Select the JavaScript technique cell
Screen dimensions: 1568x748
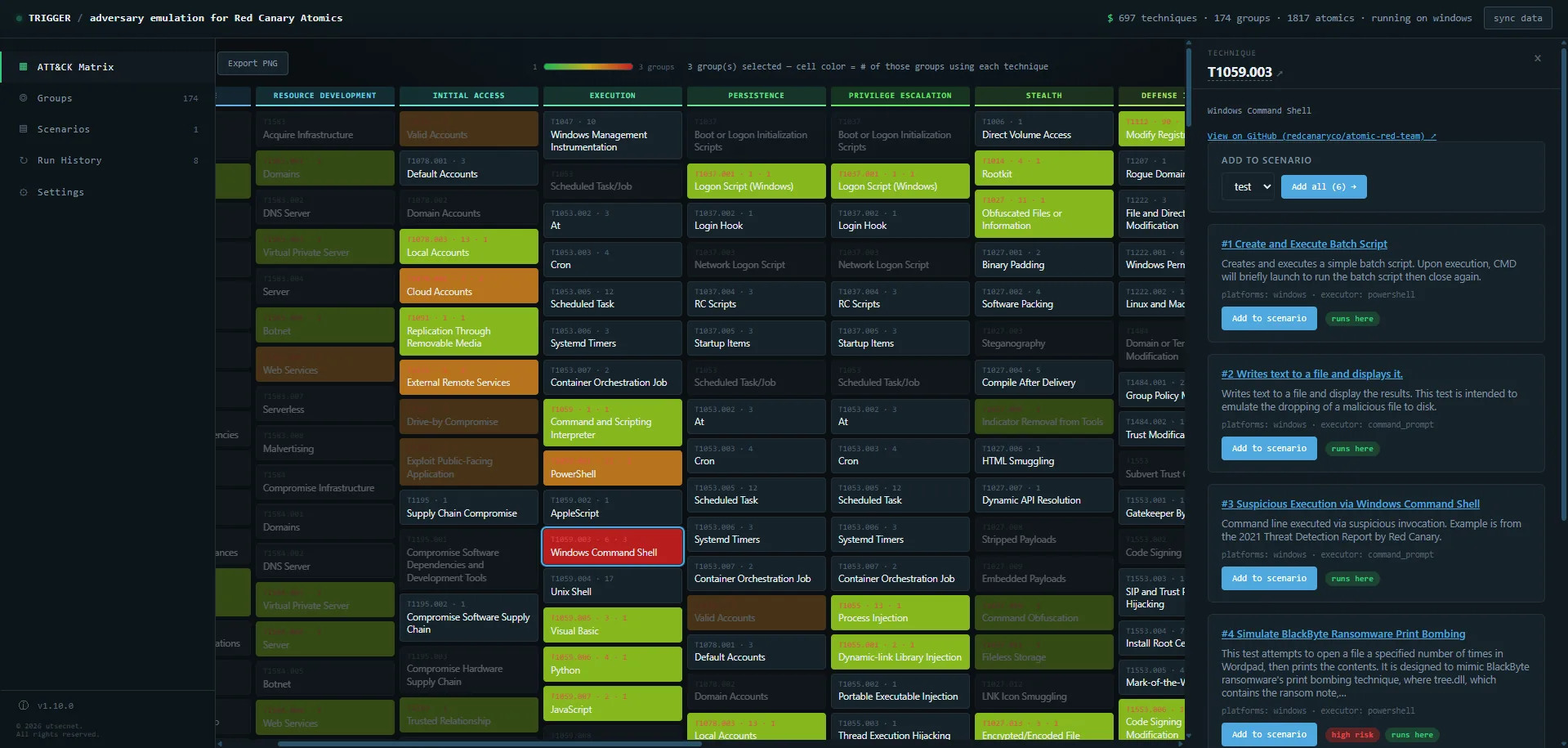coord(612,704)
